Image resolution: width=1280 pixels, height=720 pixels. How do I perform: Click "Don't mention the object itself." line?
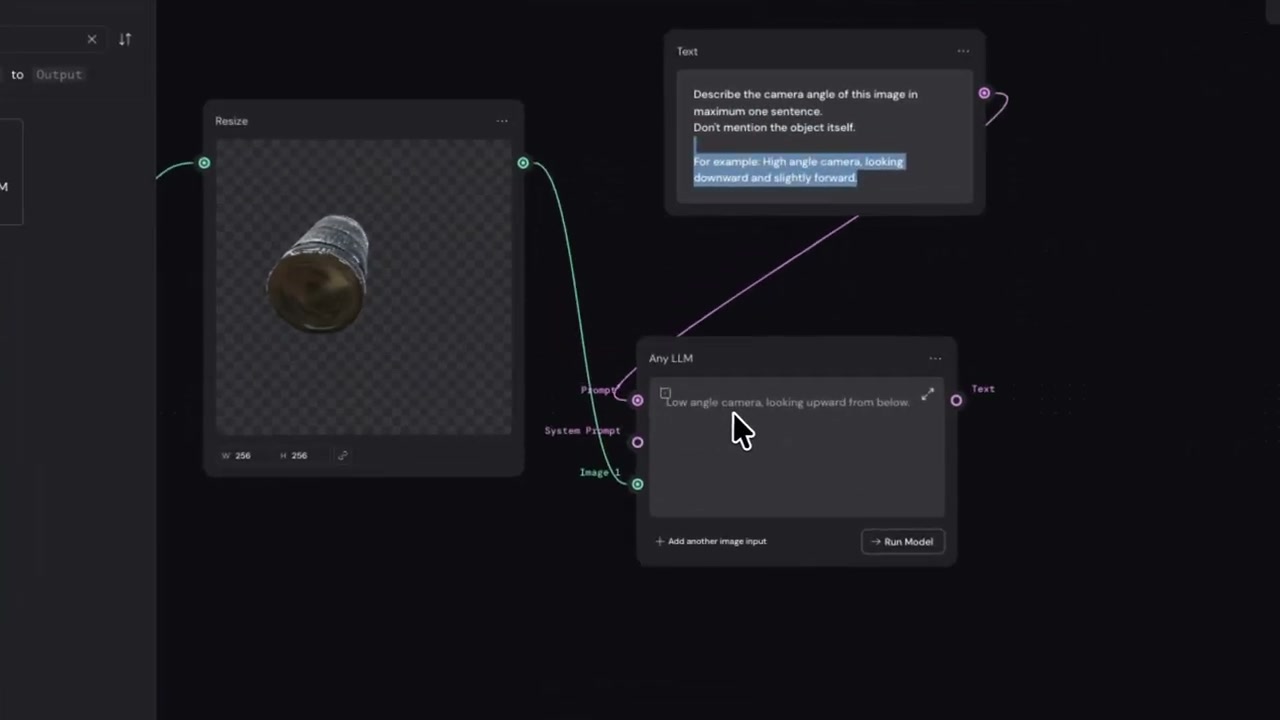774,127
